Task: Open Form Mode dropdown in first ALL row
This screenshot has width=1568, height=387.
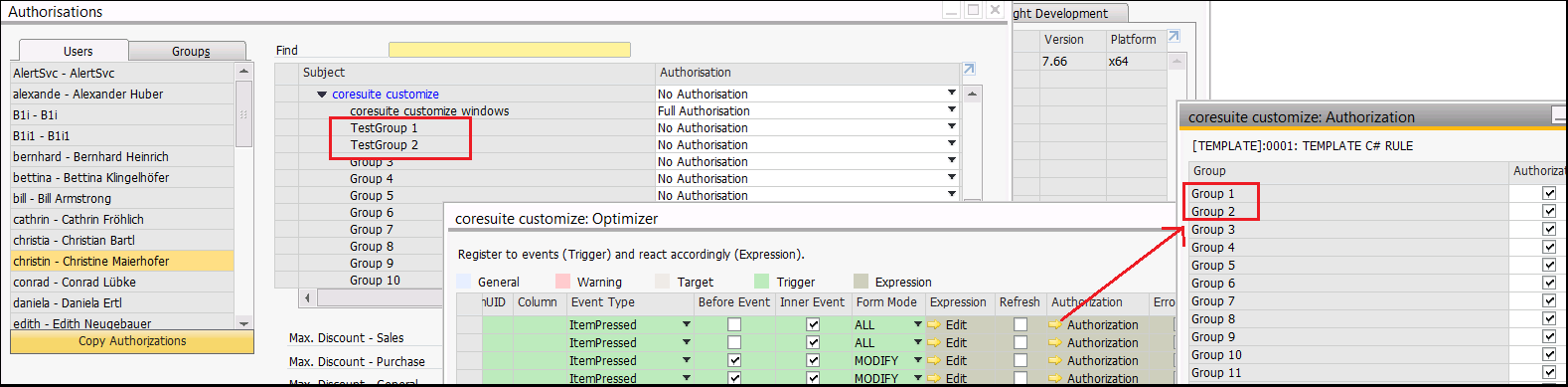Action: [917, 325]
